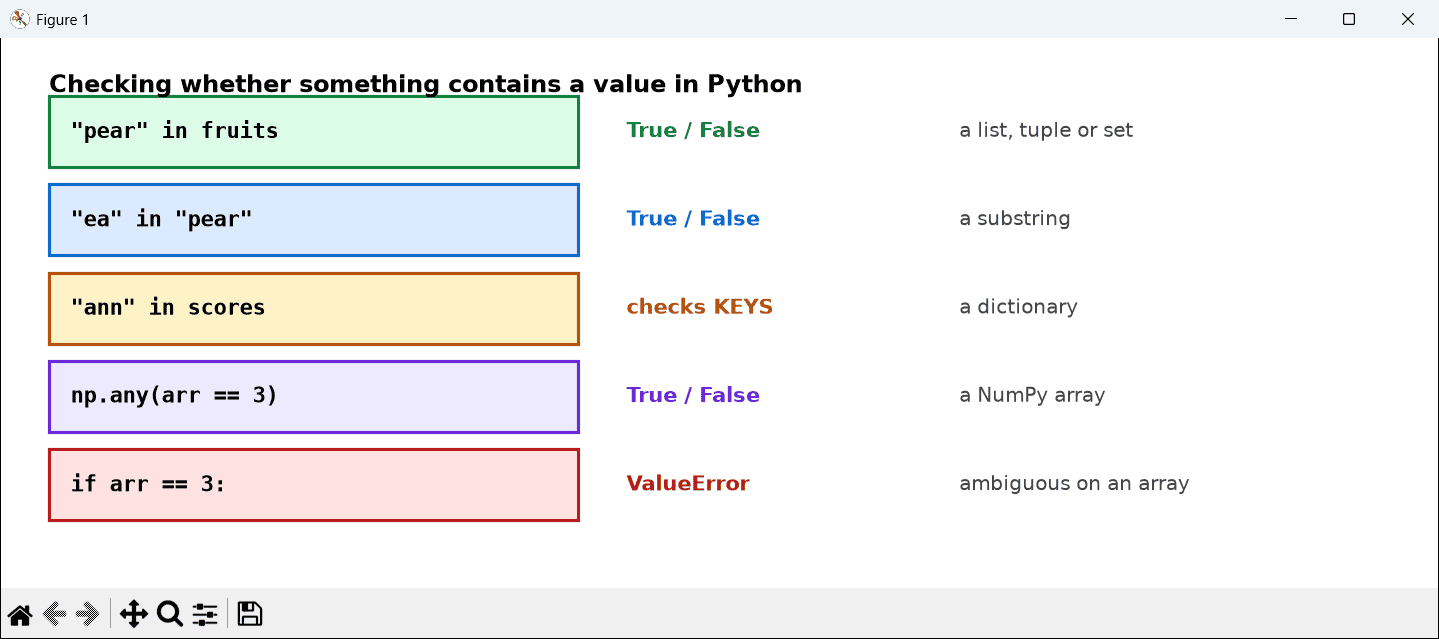Close the Figure 1 window
Viewport: 1439px width, 639px height.
point(1407,19)
